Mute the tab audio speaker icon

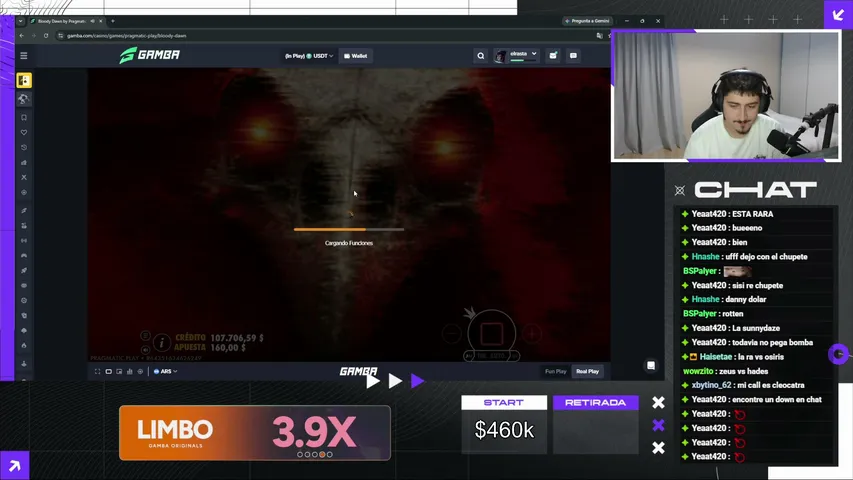coord(92,21)
